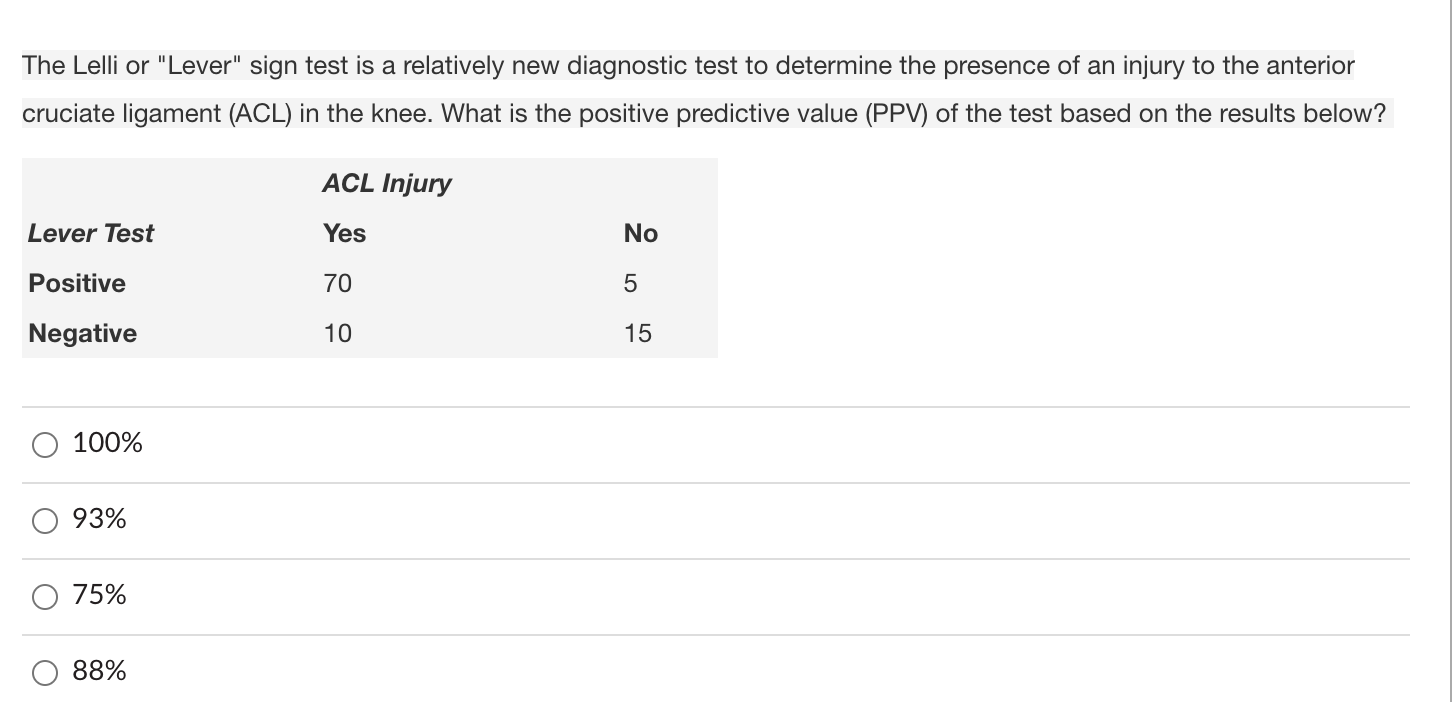Click the table cell containing 70

coord(338,283)
